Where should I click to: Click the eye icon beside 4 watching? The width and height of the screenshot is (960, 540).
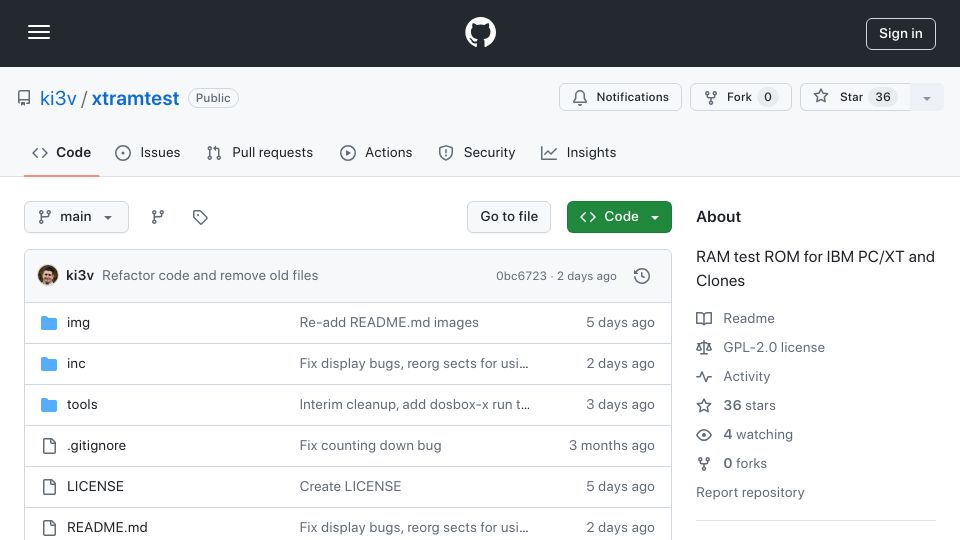pos(704,435)
